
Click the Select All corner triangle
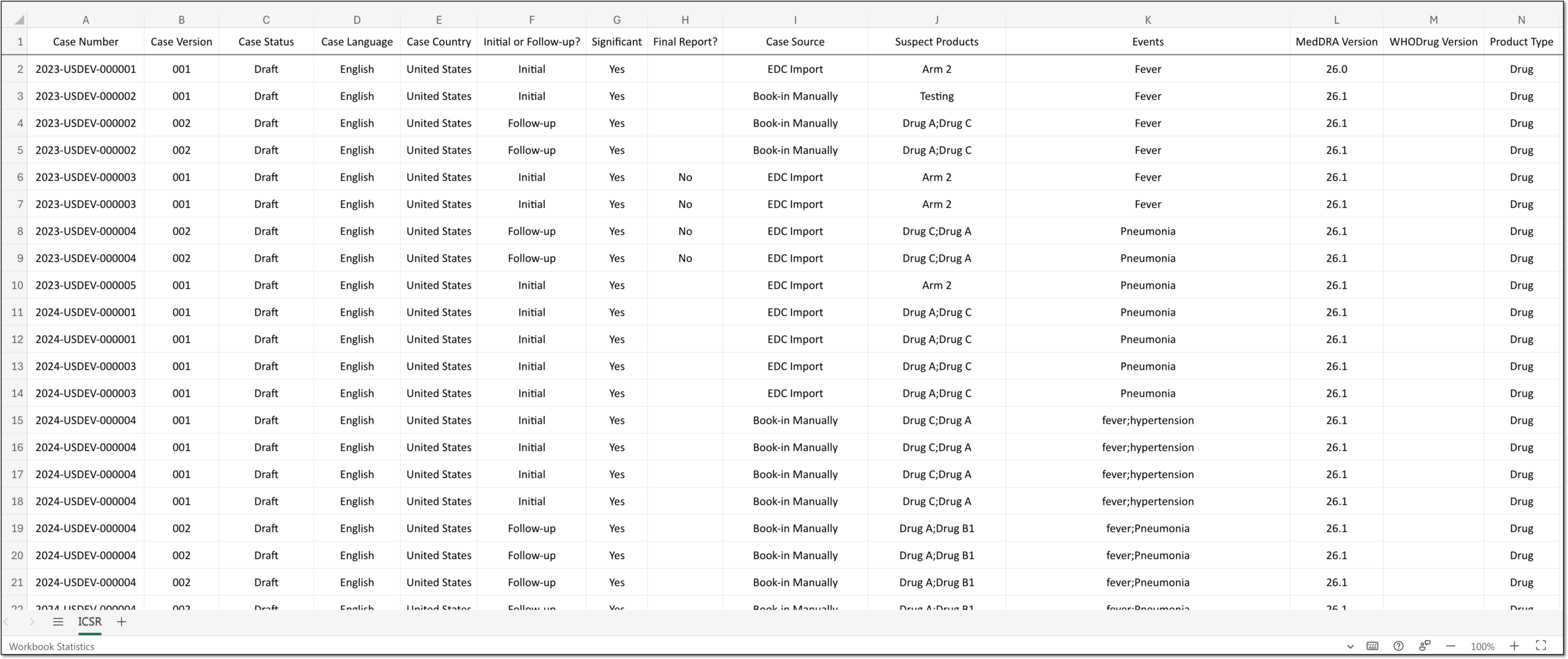tap(19, 20)
